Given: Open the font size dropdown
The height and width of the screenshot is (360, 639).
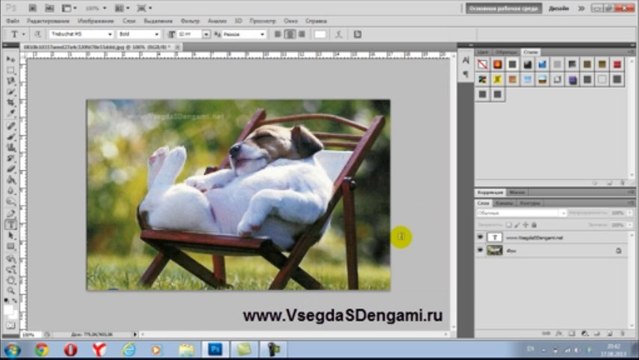Looking at the screenshot, I should coord(206,34).
